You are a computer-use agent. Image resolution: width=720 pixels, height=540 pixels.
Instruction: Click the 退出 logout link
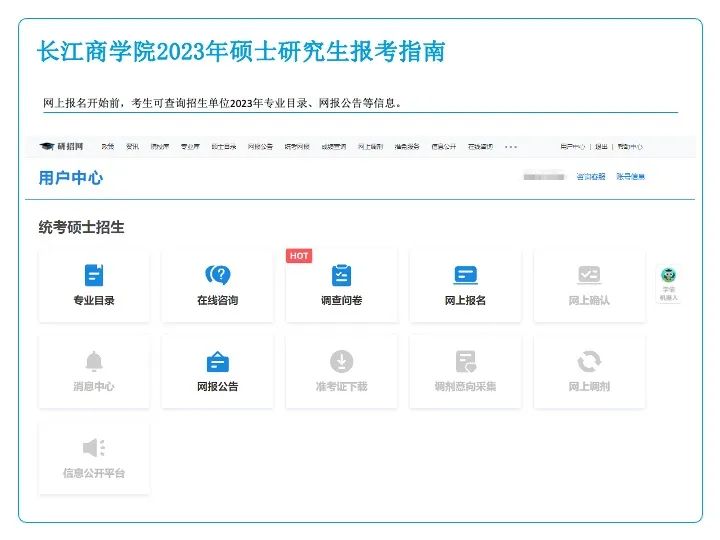point(601,146)
